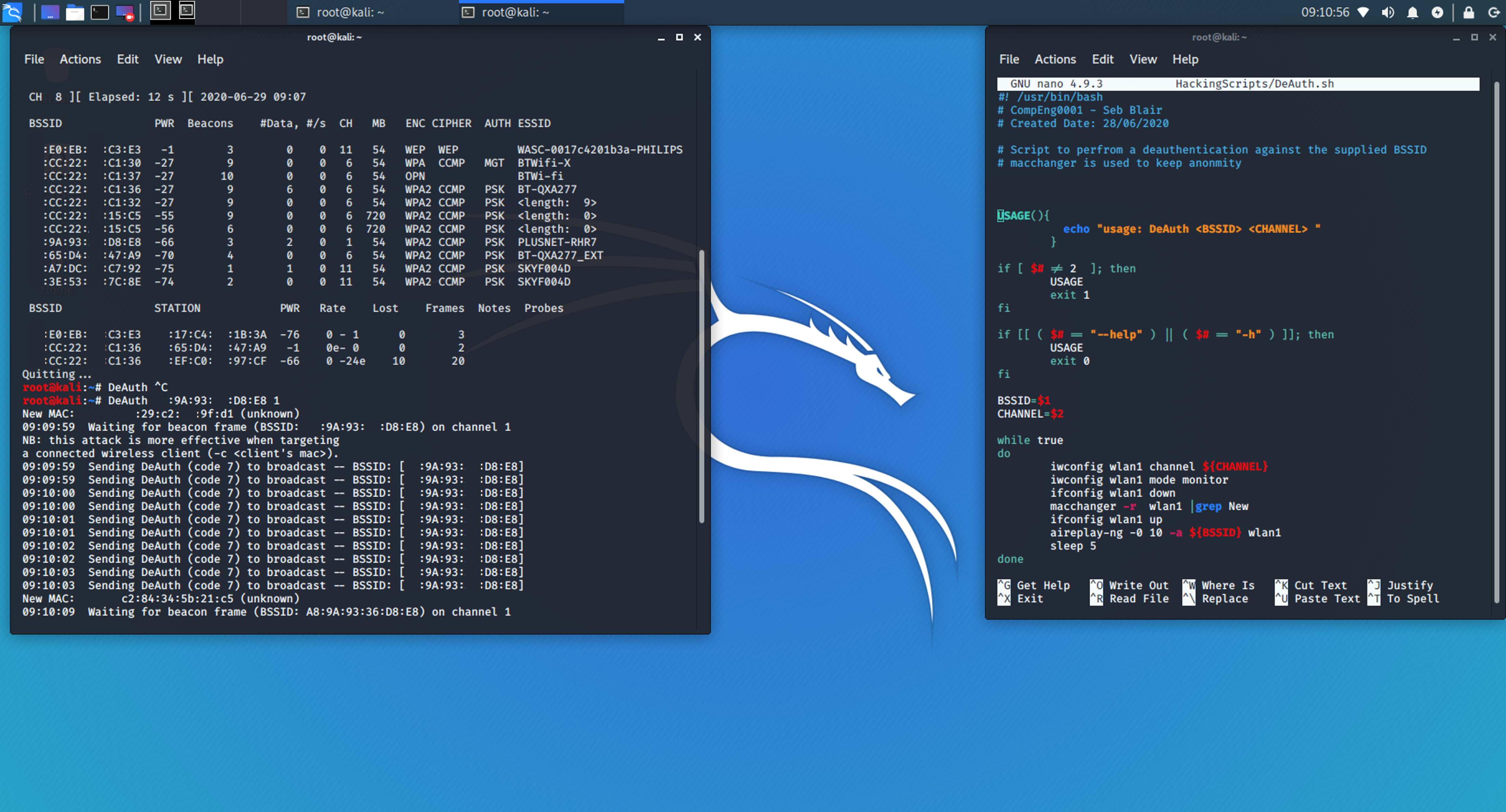Launch the terminal emulator from panel
The width and height of the screenshot is (1506, 812).
[100, 12]
